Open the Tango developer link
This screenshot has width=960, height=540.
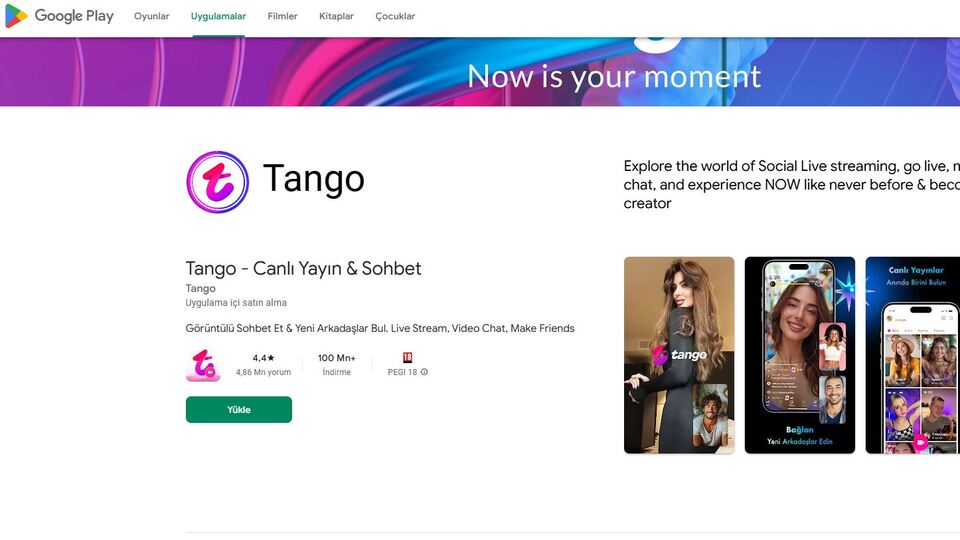point(200,288)
